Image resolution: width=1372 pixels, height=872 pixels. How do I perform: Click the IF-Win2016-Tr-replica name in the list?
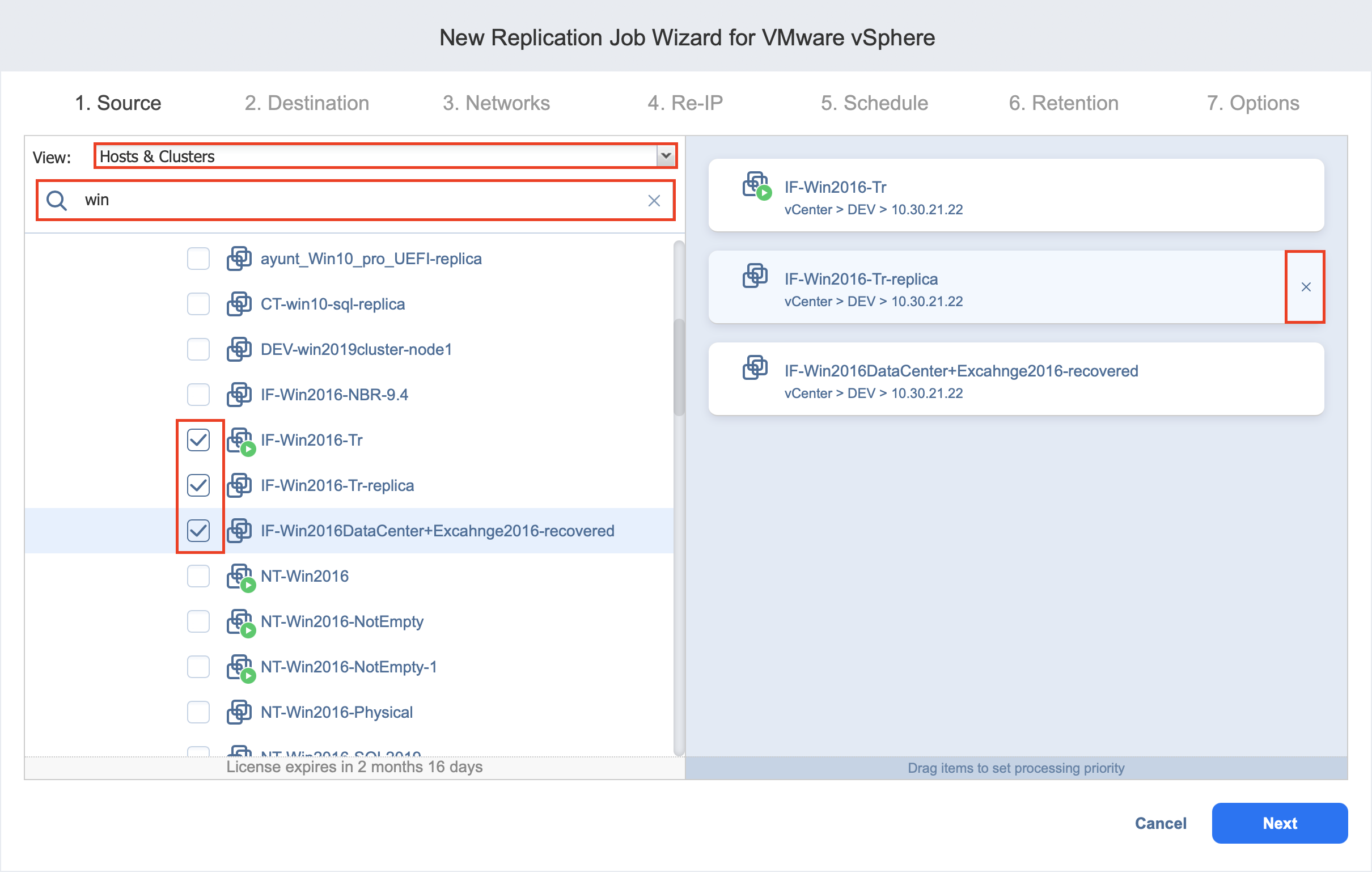click(x=337, y=485)
